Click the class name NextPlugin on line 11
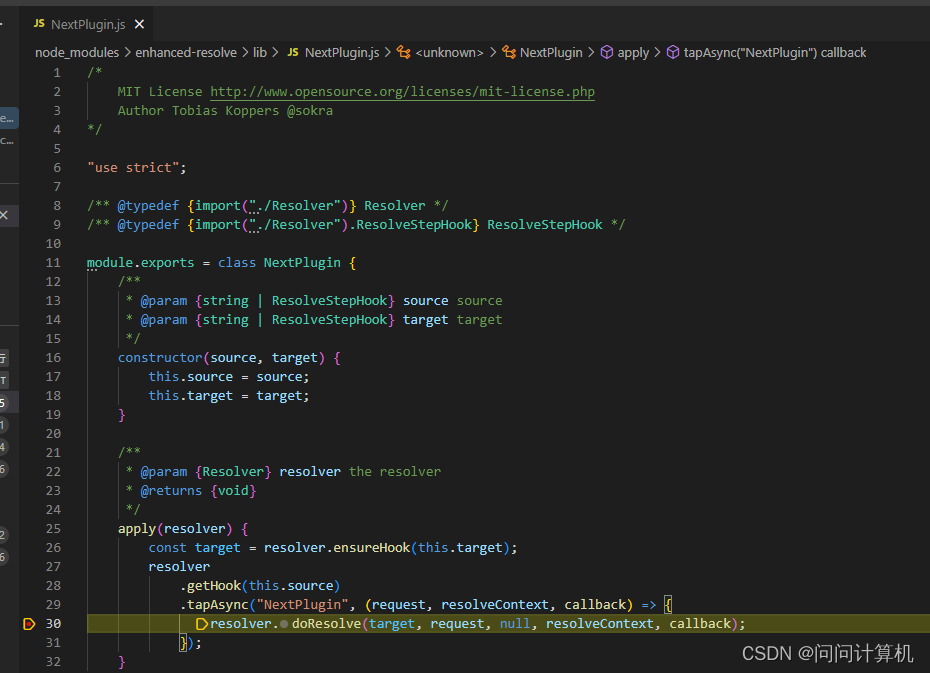This screenshot has width=930, height=673. click(x=302, y=263)
